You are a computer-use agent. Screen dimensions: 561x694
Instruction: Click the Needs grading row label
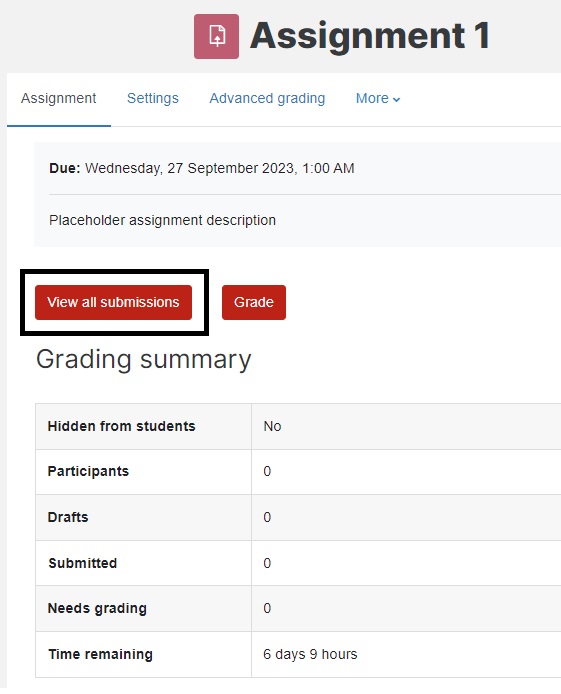point(97,609)
